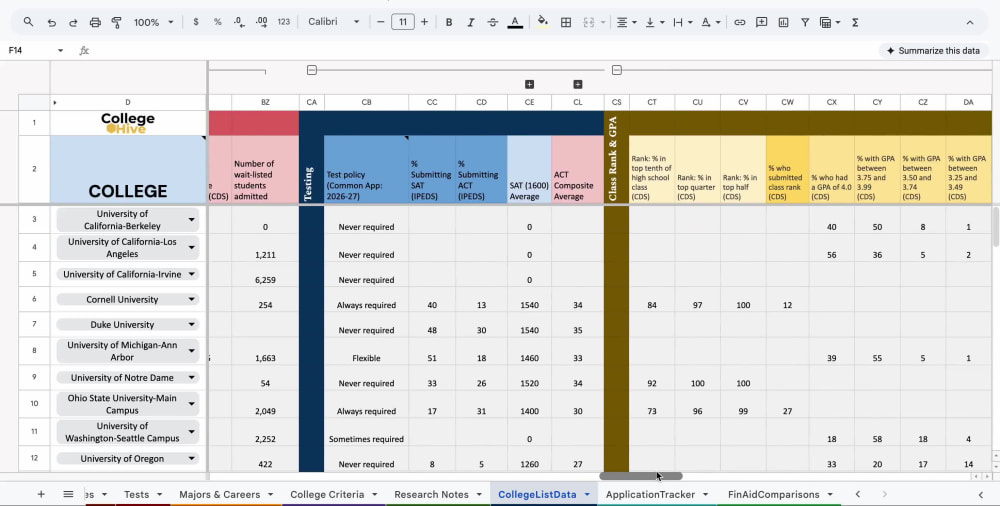Image resolution: width=1000 pixels, height=506 pixels.
Task: Select column BZ header
Action: [x=265, y=102]
